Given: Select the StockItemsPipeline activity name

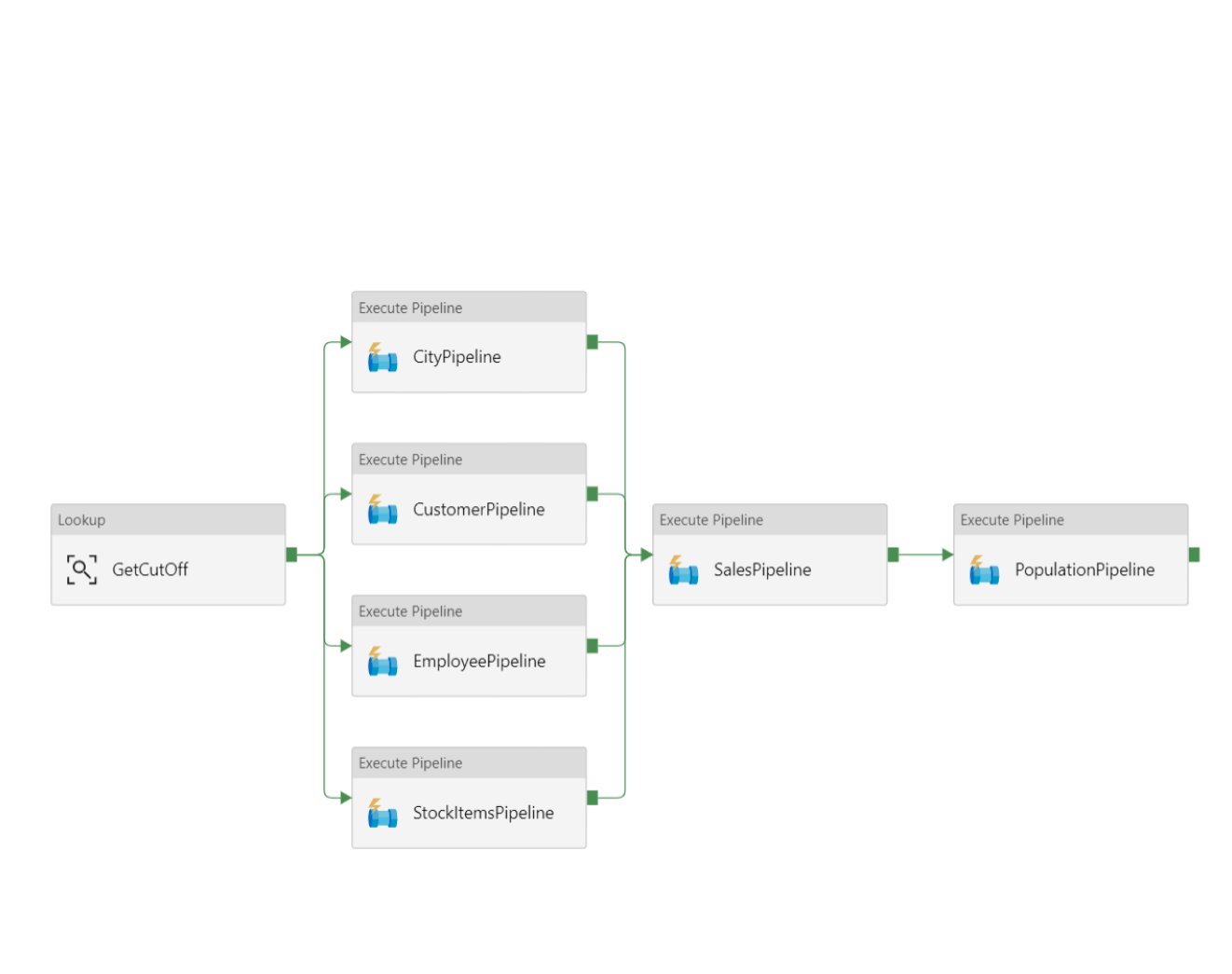Looking at the screenshot, I should [483, 813].
